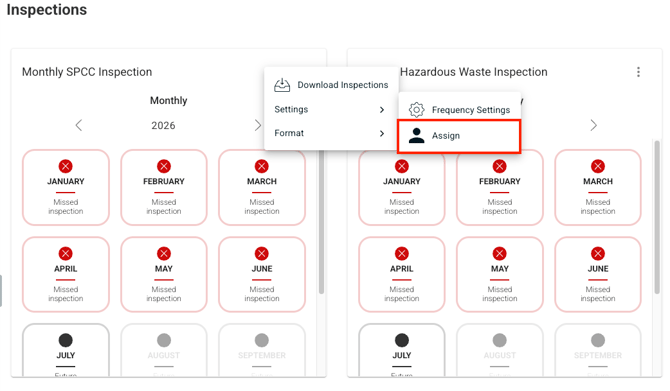Image resolution: width=670 pixels, height=391 pixels.
Task: Go to previous year in SPCC panel
Action: point(79,125)
